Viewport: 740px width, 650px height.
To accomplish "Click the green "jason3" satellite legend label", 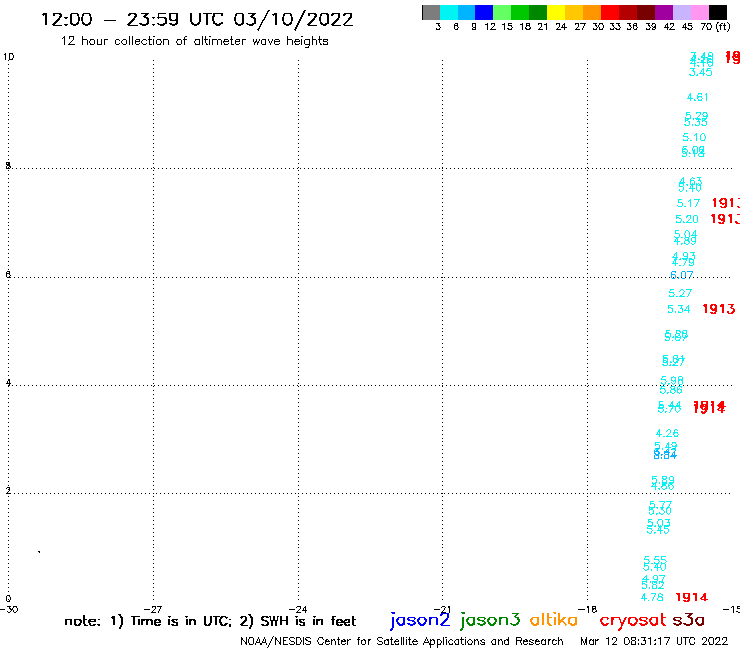I will [x=490, y=620].
